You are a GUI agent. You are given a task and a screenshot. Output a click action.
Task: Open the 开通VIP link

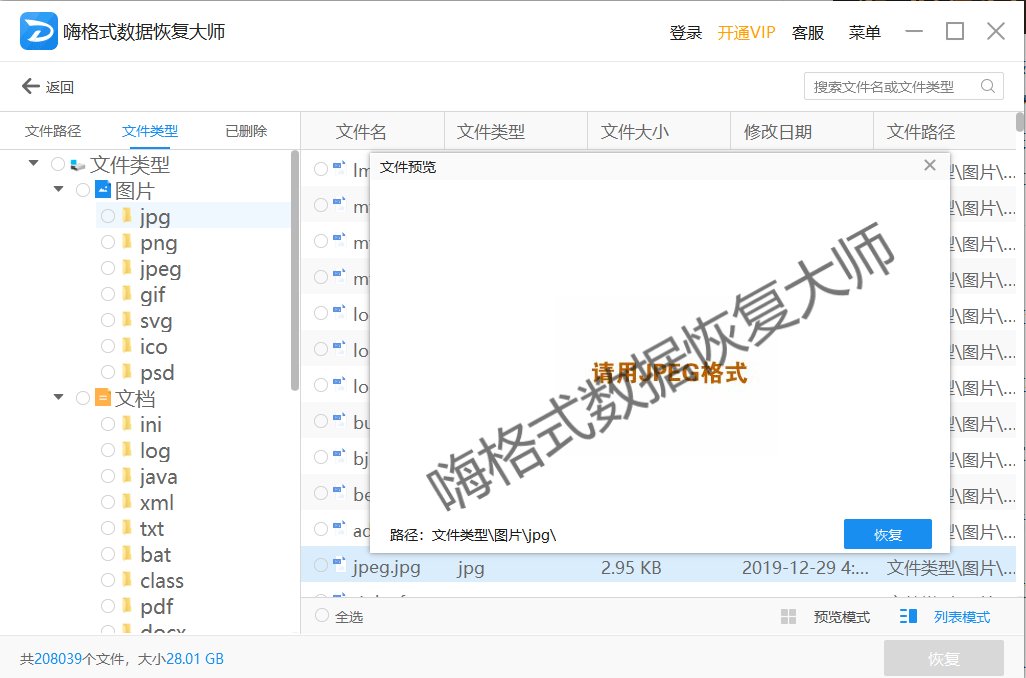click(x=747, y=32)
